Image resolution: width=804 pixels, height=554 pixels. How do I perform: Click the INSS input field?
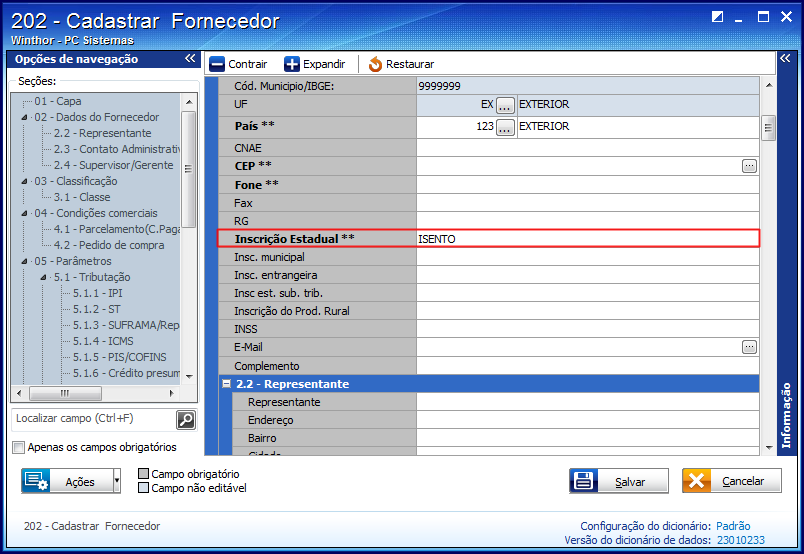point(588,329)
